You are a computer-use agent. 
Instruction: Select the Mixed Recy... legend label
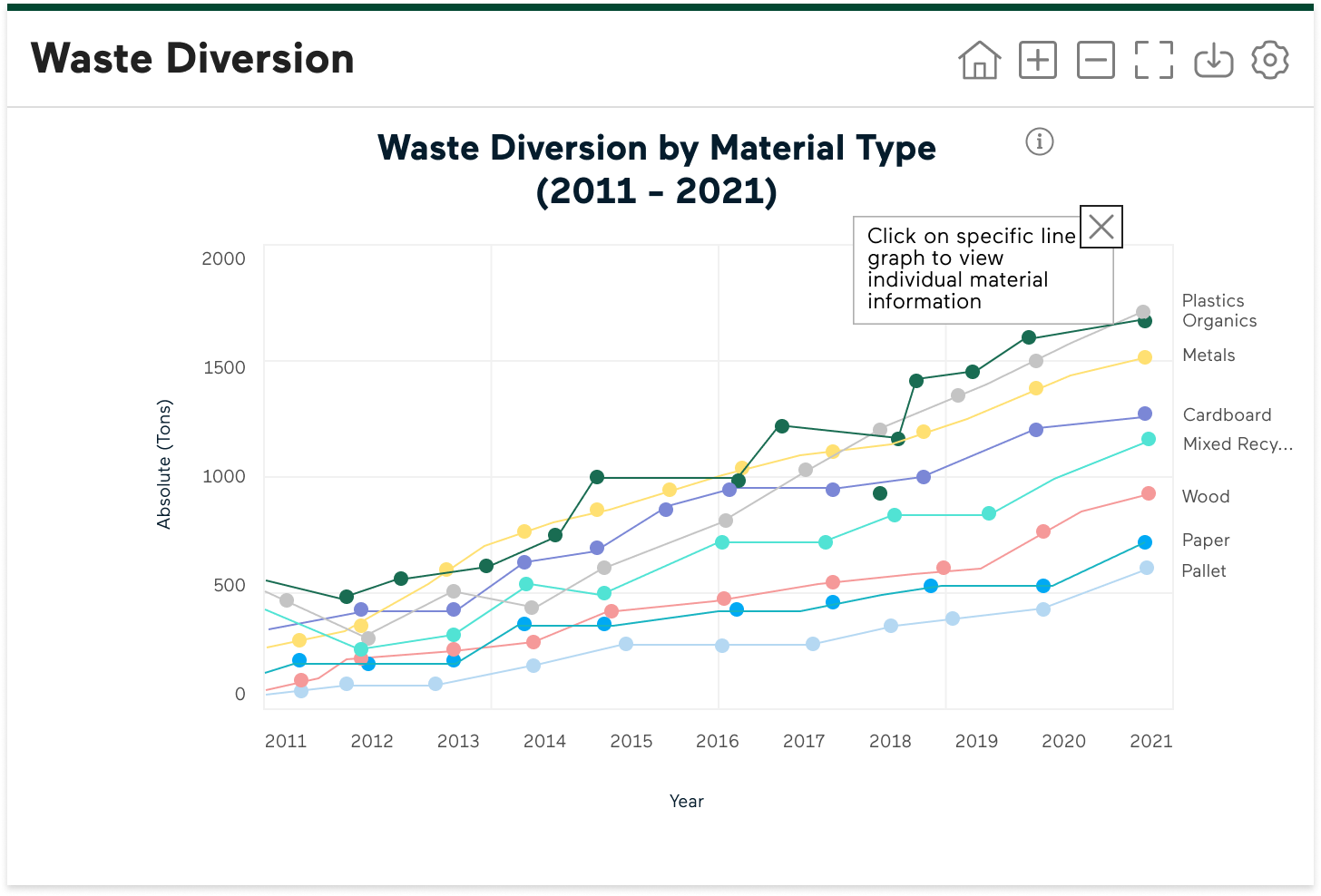(1238, 444)
